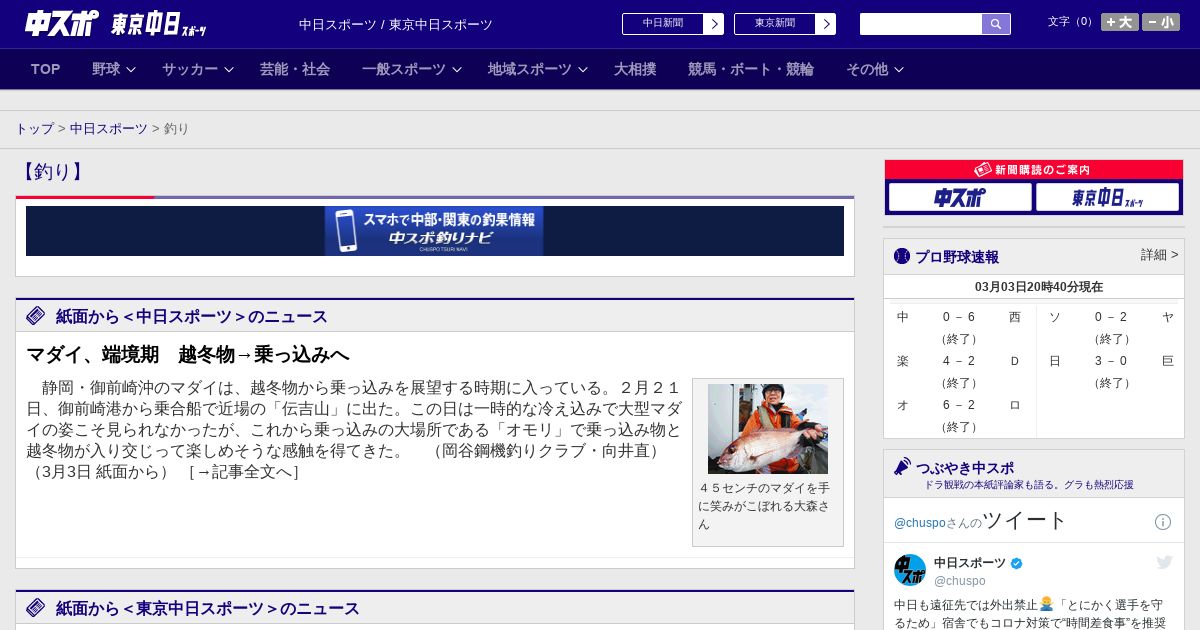Image resolution: width=1200 pixels, height=630 pixels.
Task: Open the 中日スポーツ Twitter account name
Action: (970, 563)
